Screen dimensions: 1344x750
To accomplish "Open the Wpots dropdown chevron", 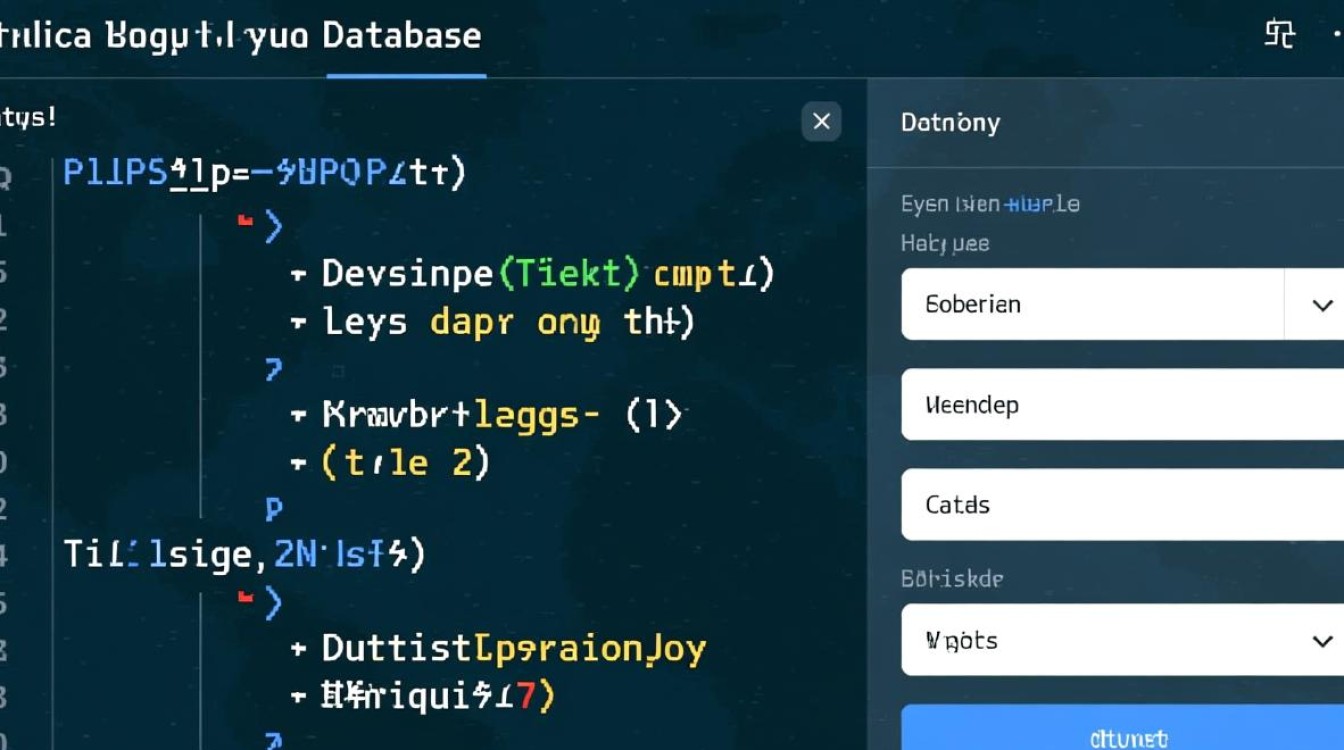I will point(1322,640).
